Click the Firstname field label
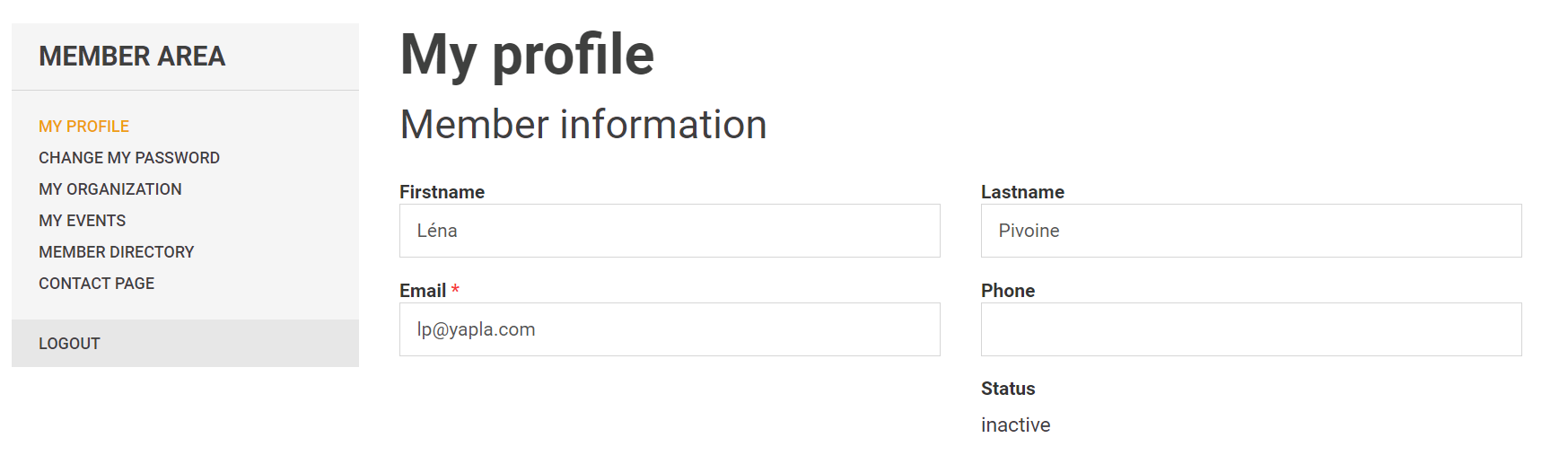The width and height of the screenshot is (1568, 464). 442,192
